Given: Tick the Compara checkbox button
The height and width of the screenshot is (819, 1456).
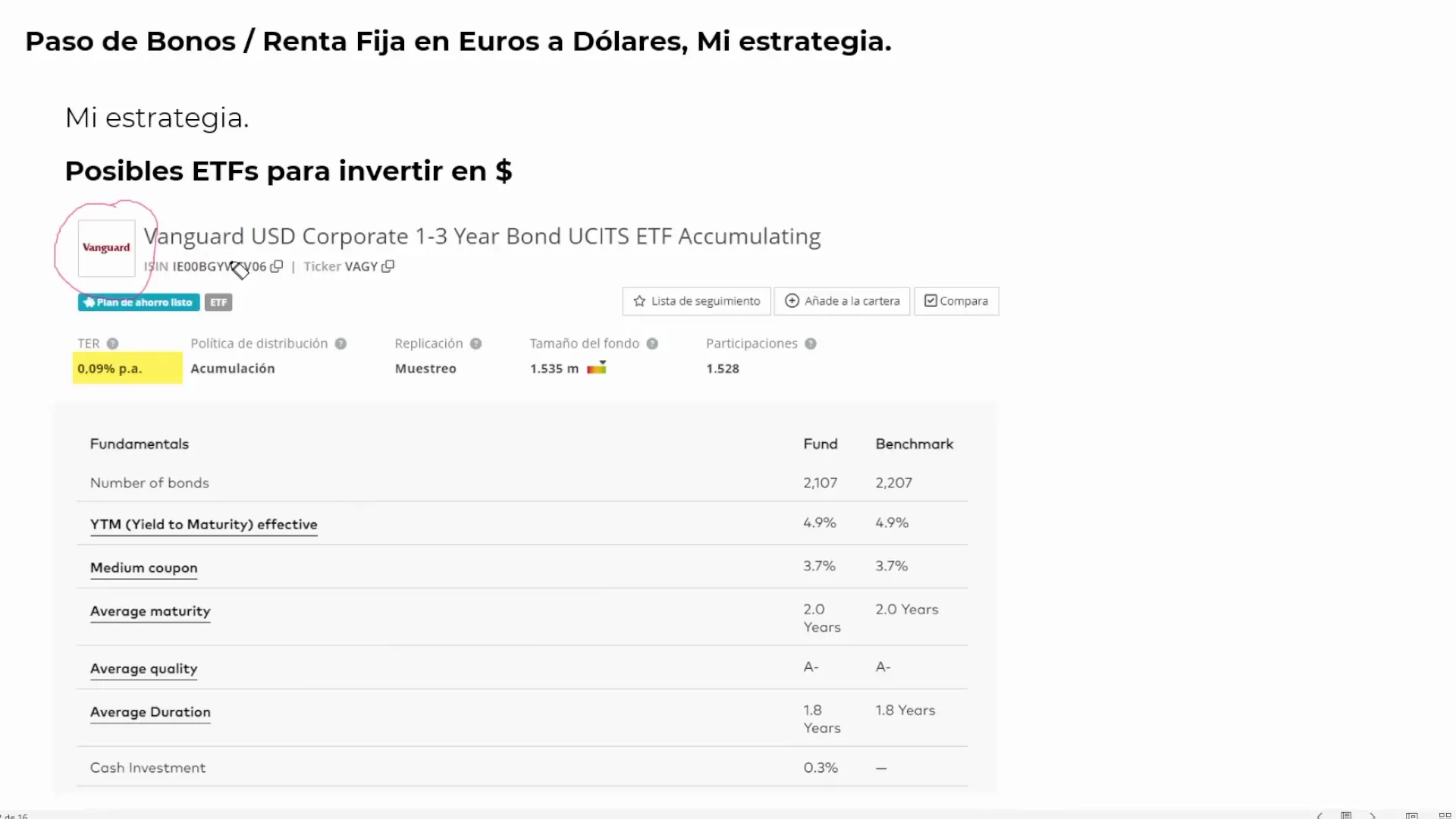Looking at the screenshot, I should [x=956, y=301].
